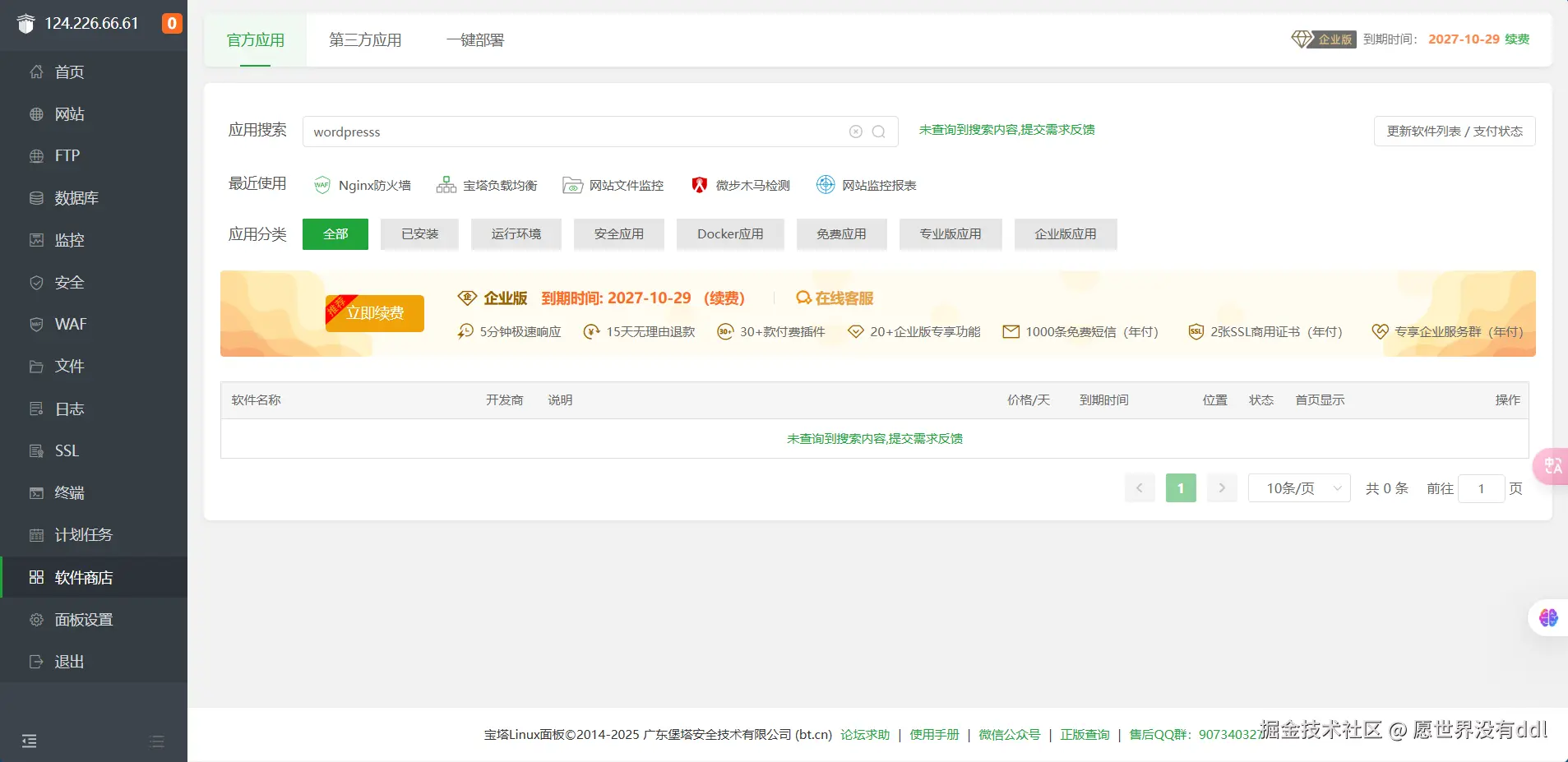
Task: Click the banner (续费) renewal link
Action: (x=724, y=298)
